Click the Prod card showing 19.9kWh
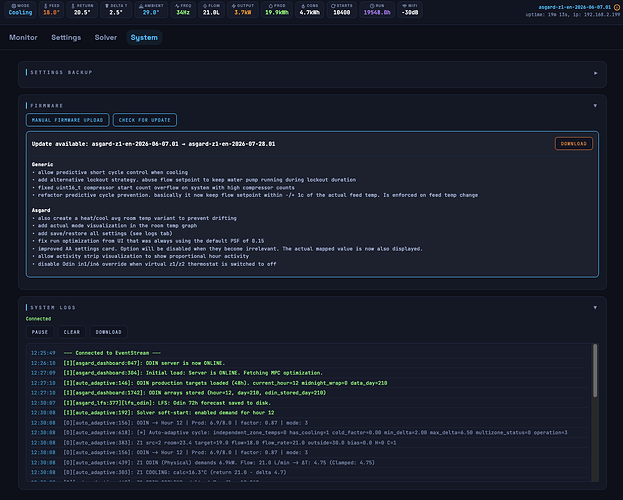Screen dimensions: 623x500 coord(277,10)
